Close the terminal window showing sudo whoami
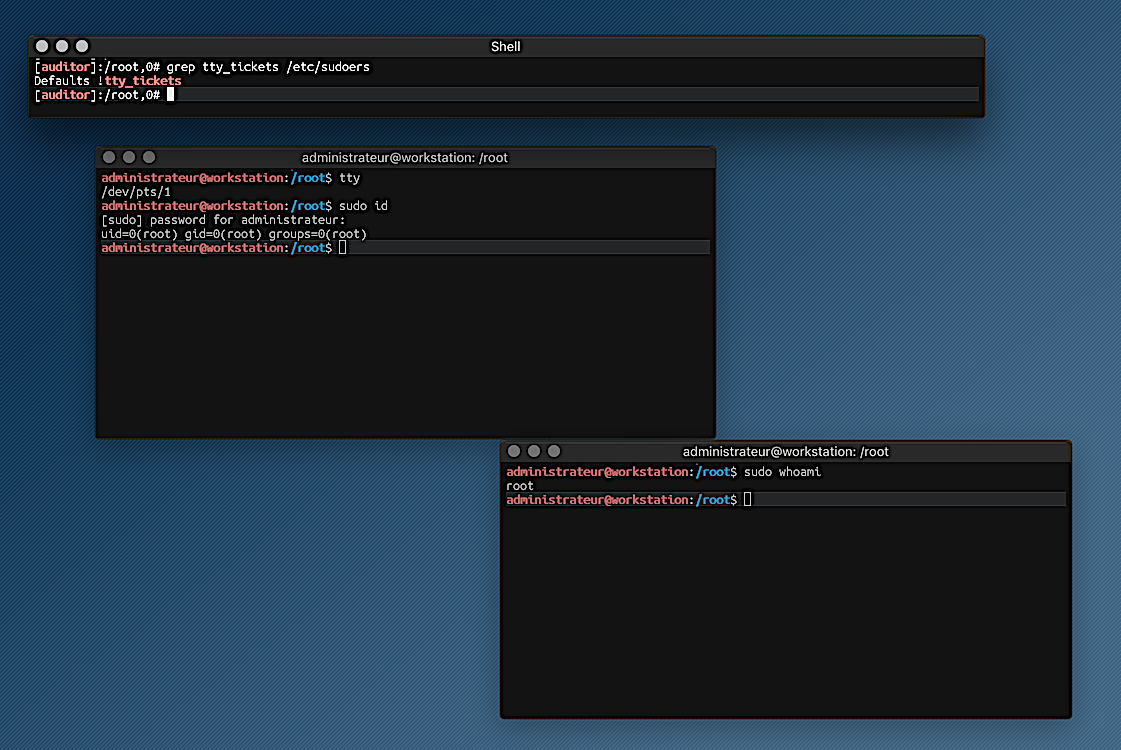Screen dimensions: 1121x750 pyautogui.click(x=514, y=451)
